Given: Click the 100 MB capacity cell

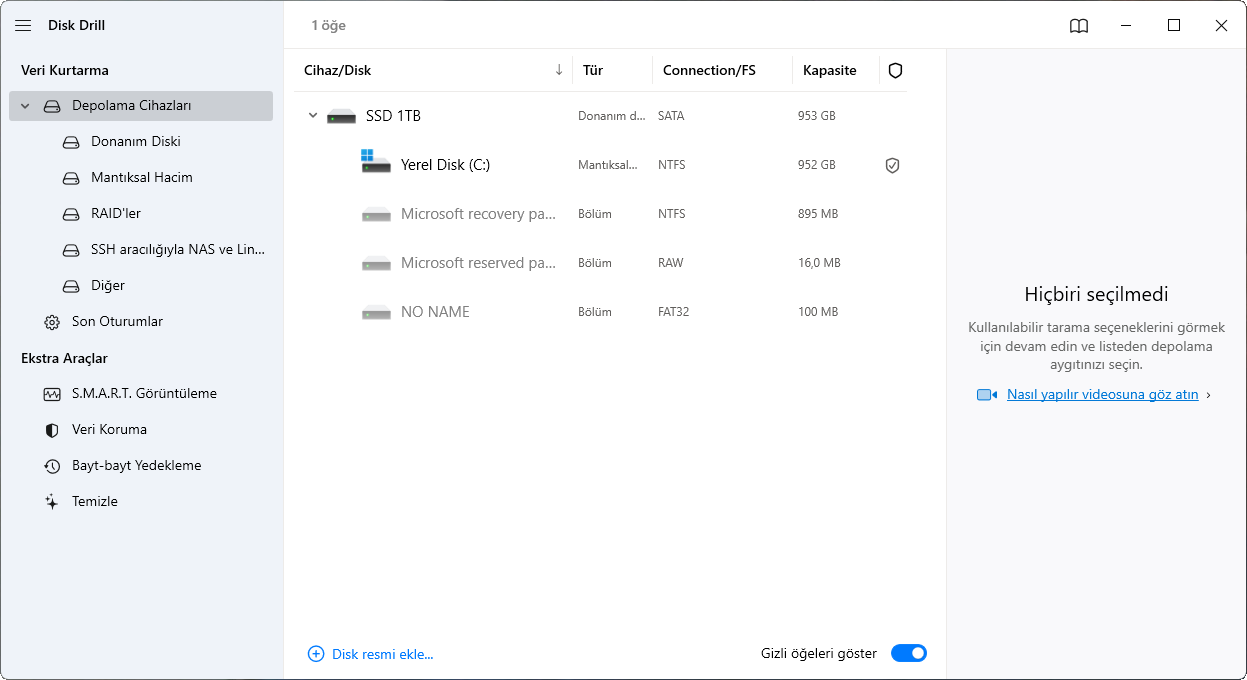Looking at the screenshot, I should click(818, 312).
